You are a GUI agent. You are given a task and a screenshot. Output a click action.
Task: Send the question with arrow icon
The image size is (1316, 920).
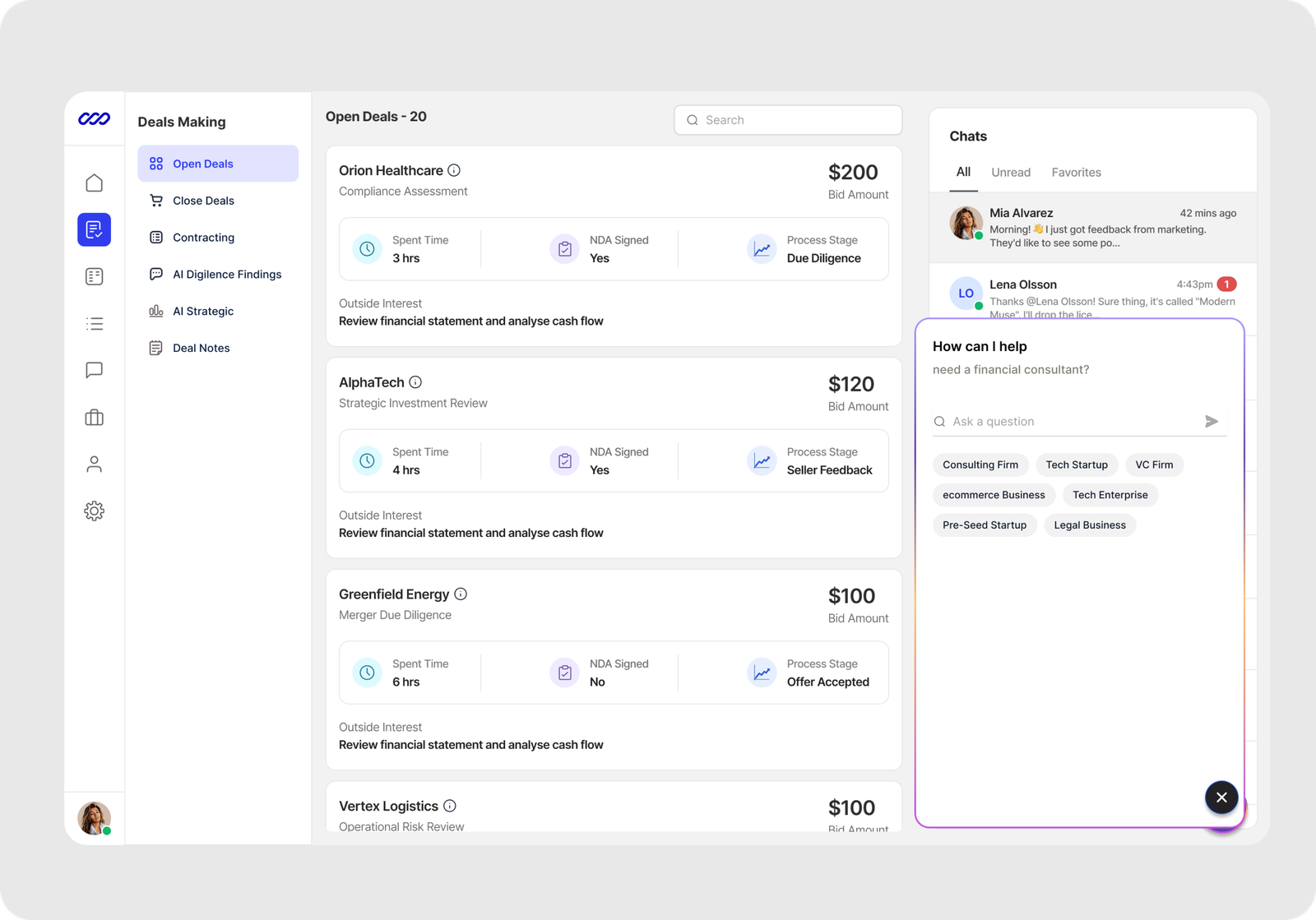click(x=1211, y=422)
